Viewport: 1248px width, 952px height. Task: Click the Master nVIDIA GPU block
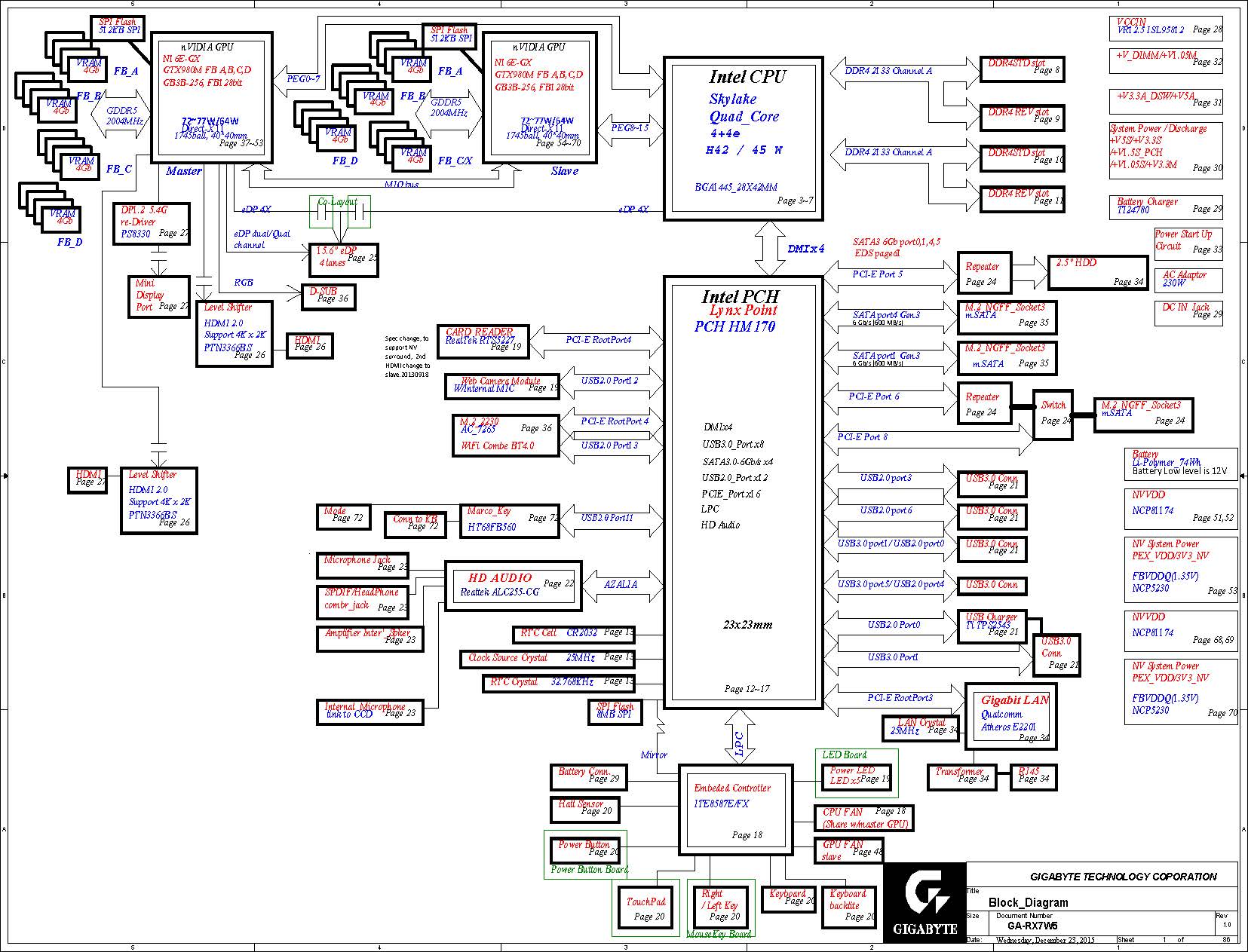click(211, 97)
